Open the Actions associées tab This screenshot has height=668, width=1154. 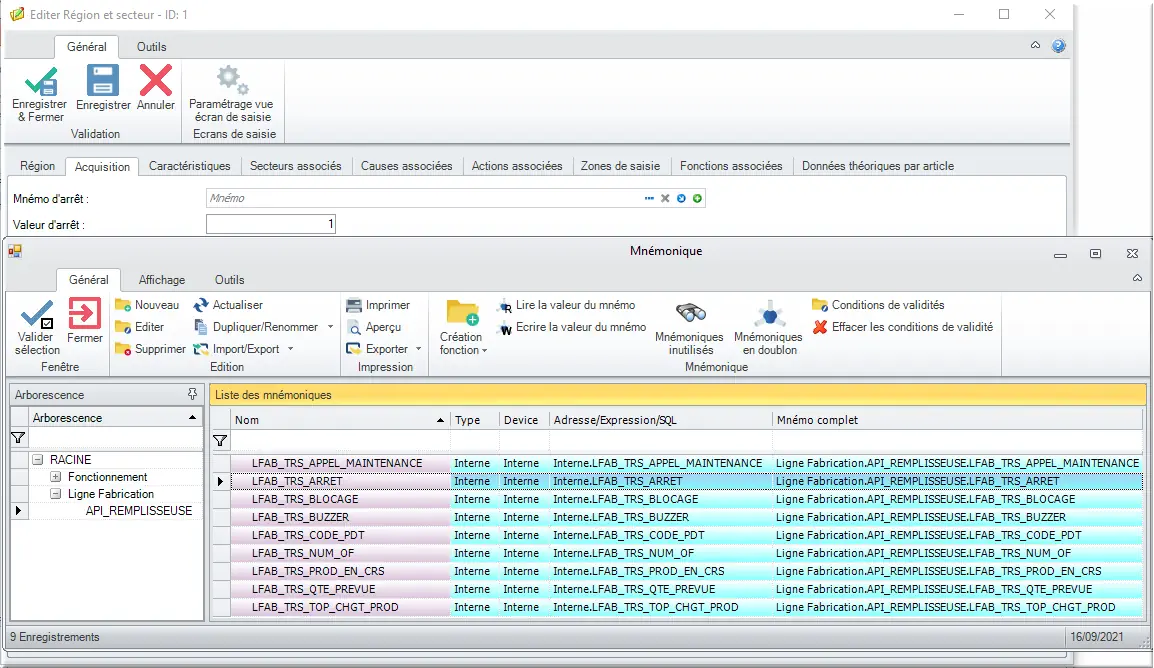click(x=517, y=166)
